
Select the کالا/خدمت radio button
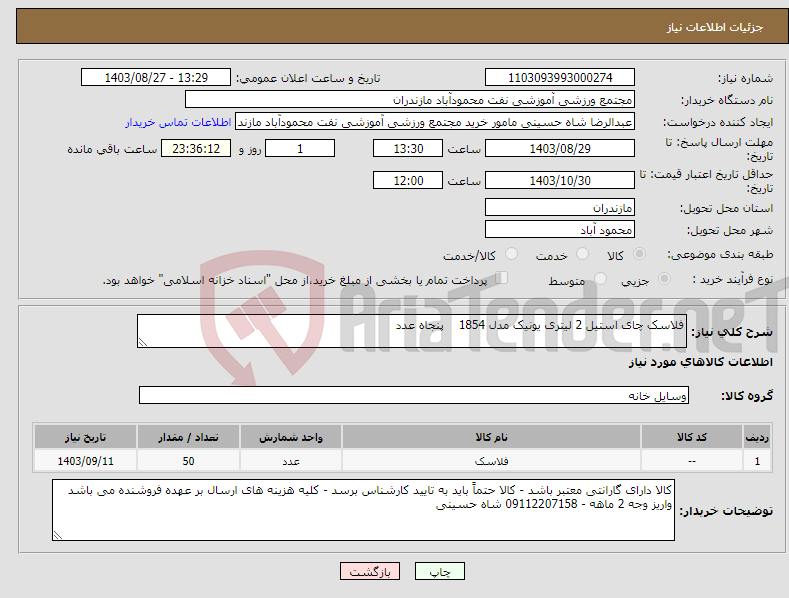[x=511, y=254]
